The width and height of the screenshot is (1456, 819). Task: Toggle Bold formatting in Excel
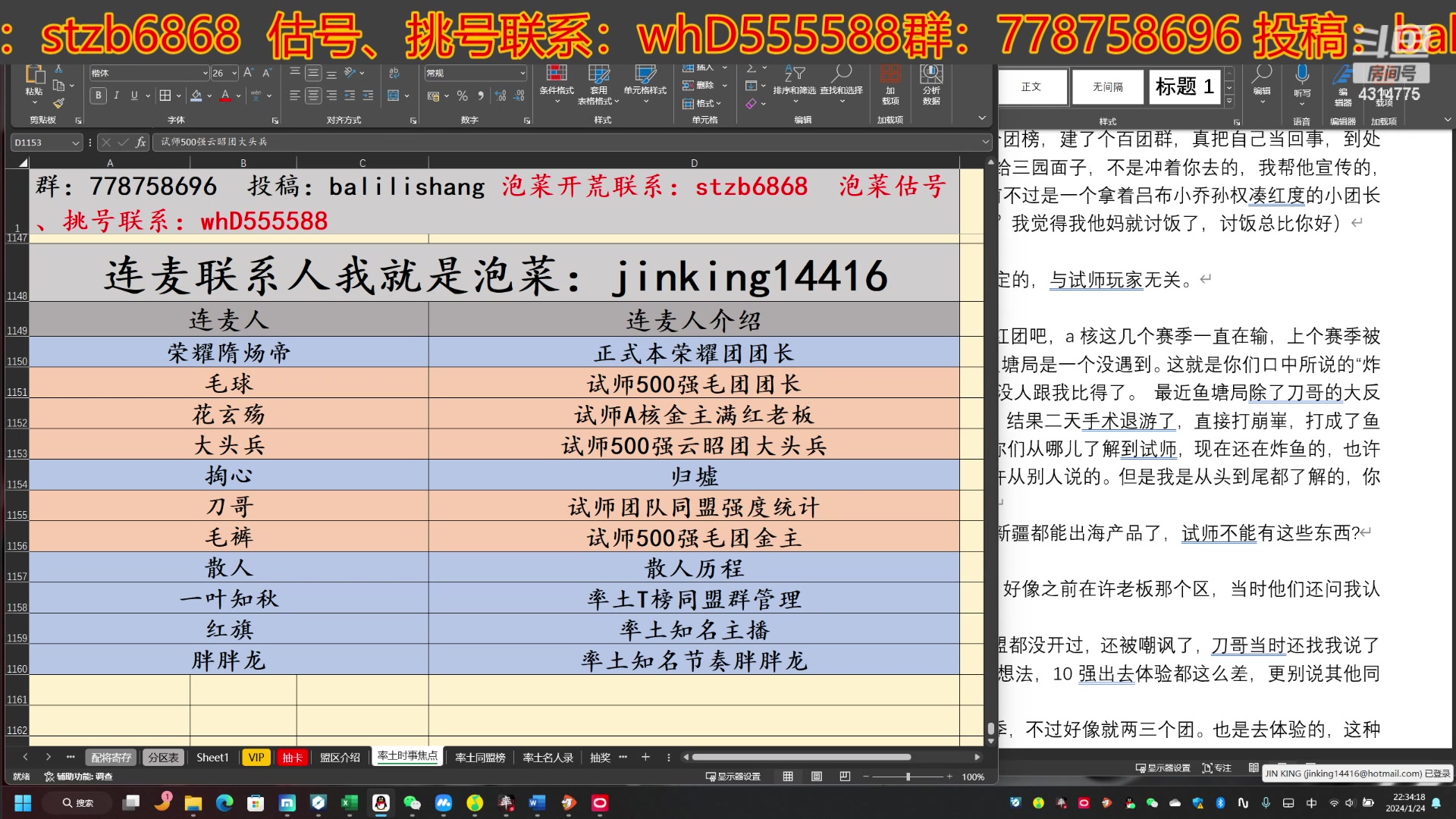pyautogui.click(x=98, y=96)
